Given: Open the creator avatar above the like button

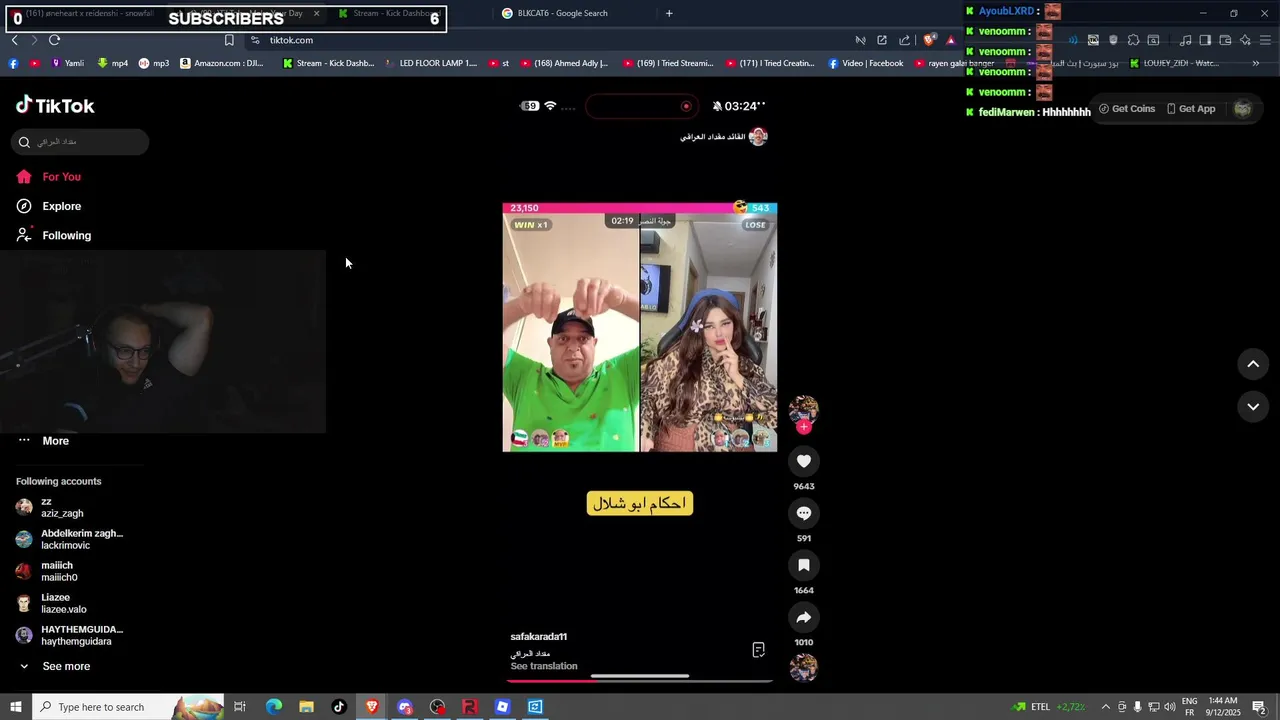Looking at the screenshot, I should tap(803, 409).
